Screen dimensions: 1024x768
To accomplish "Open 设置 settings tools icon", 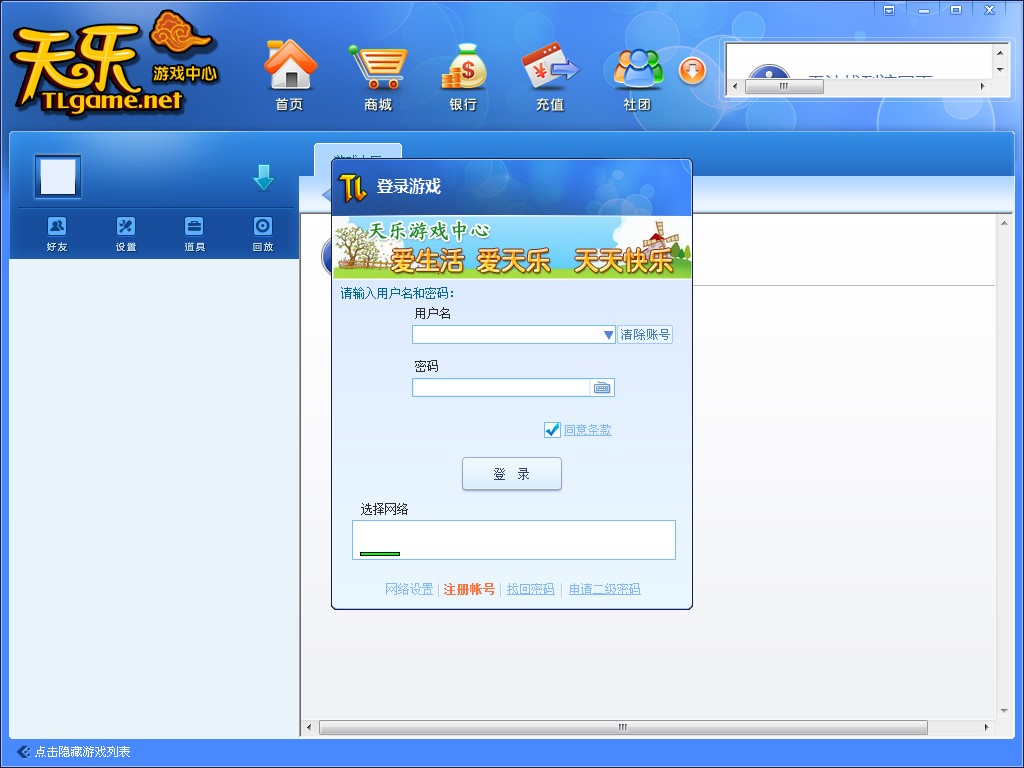I will tap(125, 226).
